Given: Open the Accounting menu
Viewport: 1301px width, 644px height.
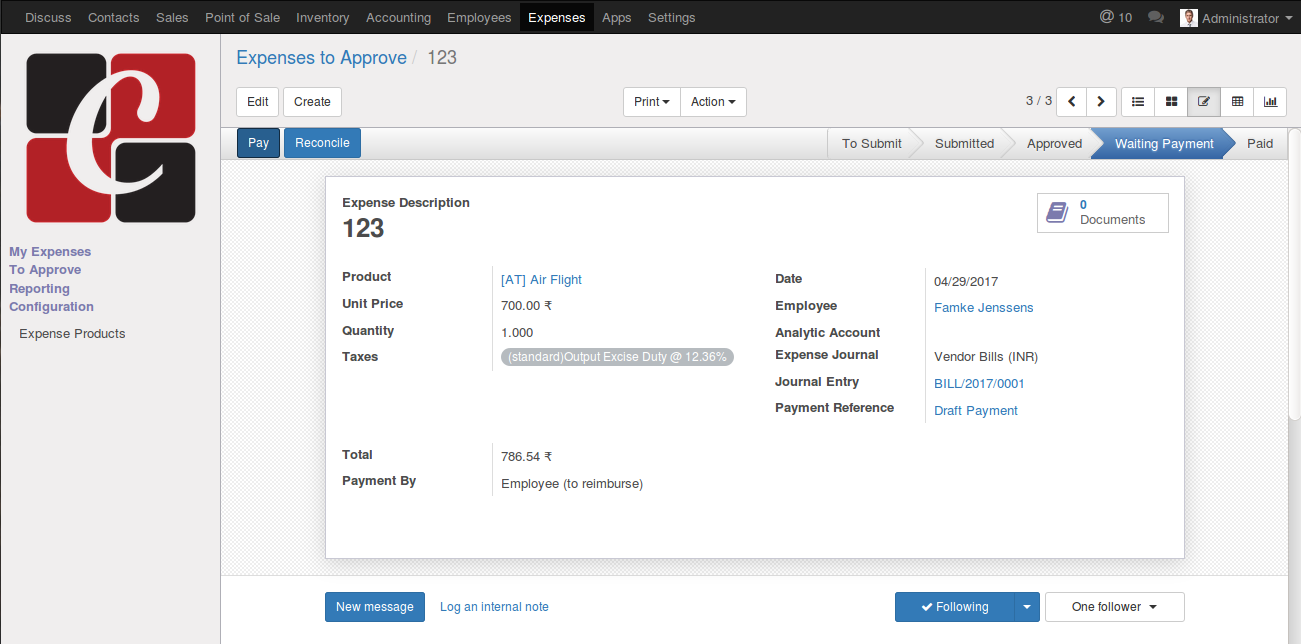Looking at the screenshot, I should point(398,18).
